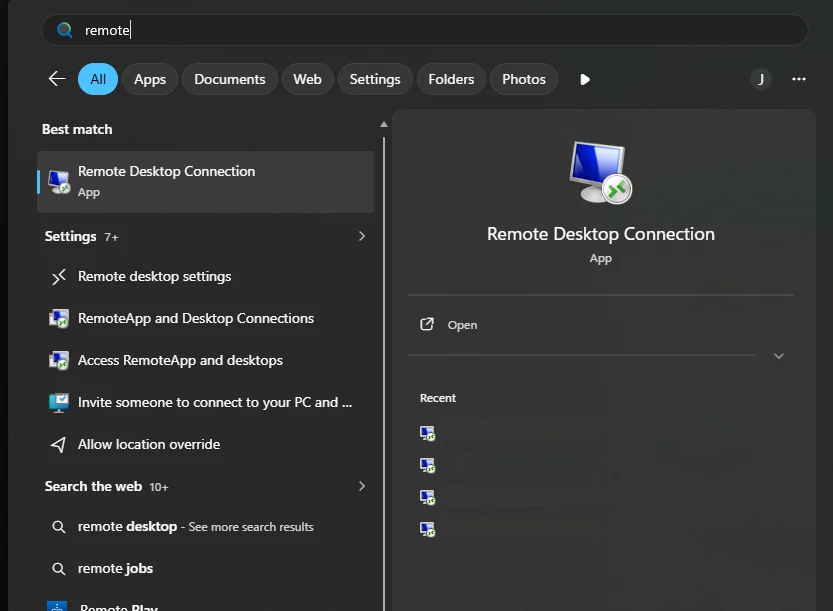Switch to the Documents filter tab
The width and height of the screenshot is (833, 611).
point(230,79)
